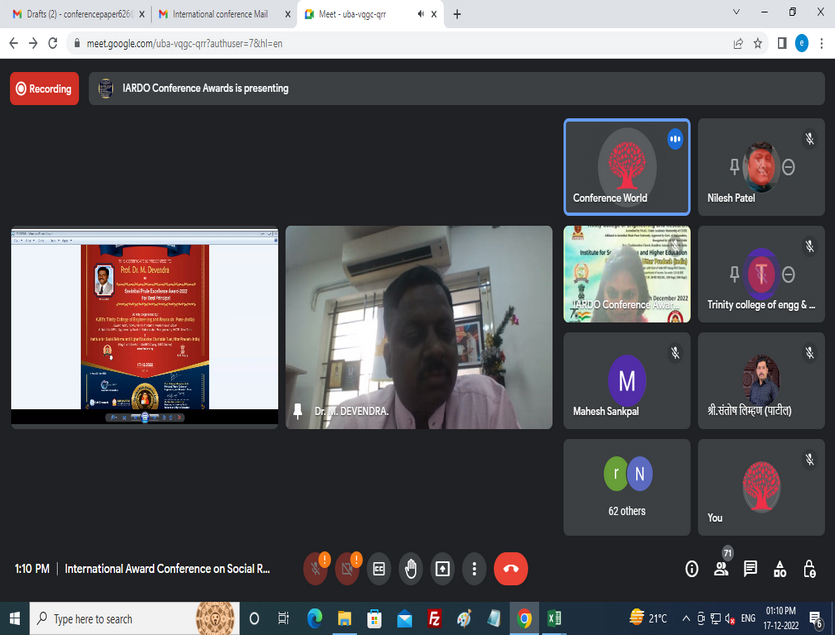Open File Explorer from taskbar
Screen dimensions: 835x635
(345, 618)
